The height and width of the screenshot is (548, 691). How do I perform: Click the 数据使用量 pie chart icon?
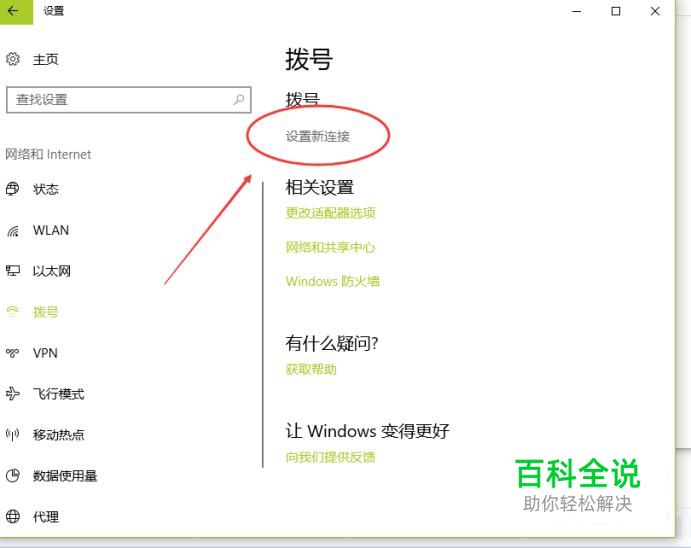[x=13, y=475]
